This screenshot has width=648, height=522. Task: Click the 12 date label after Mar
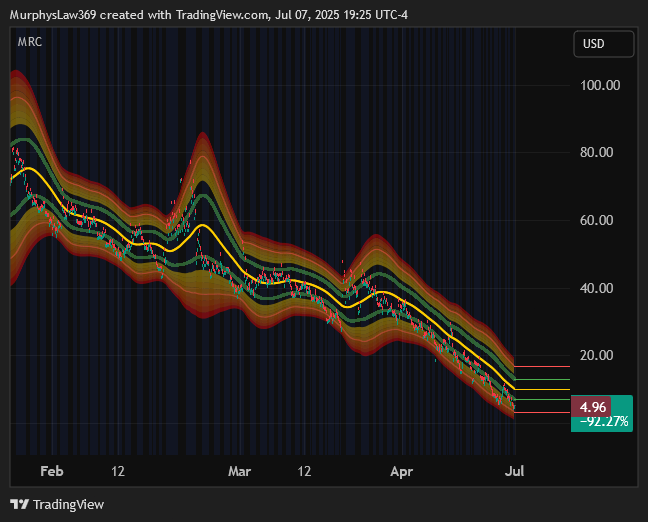304,471
